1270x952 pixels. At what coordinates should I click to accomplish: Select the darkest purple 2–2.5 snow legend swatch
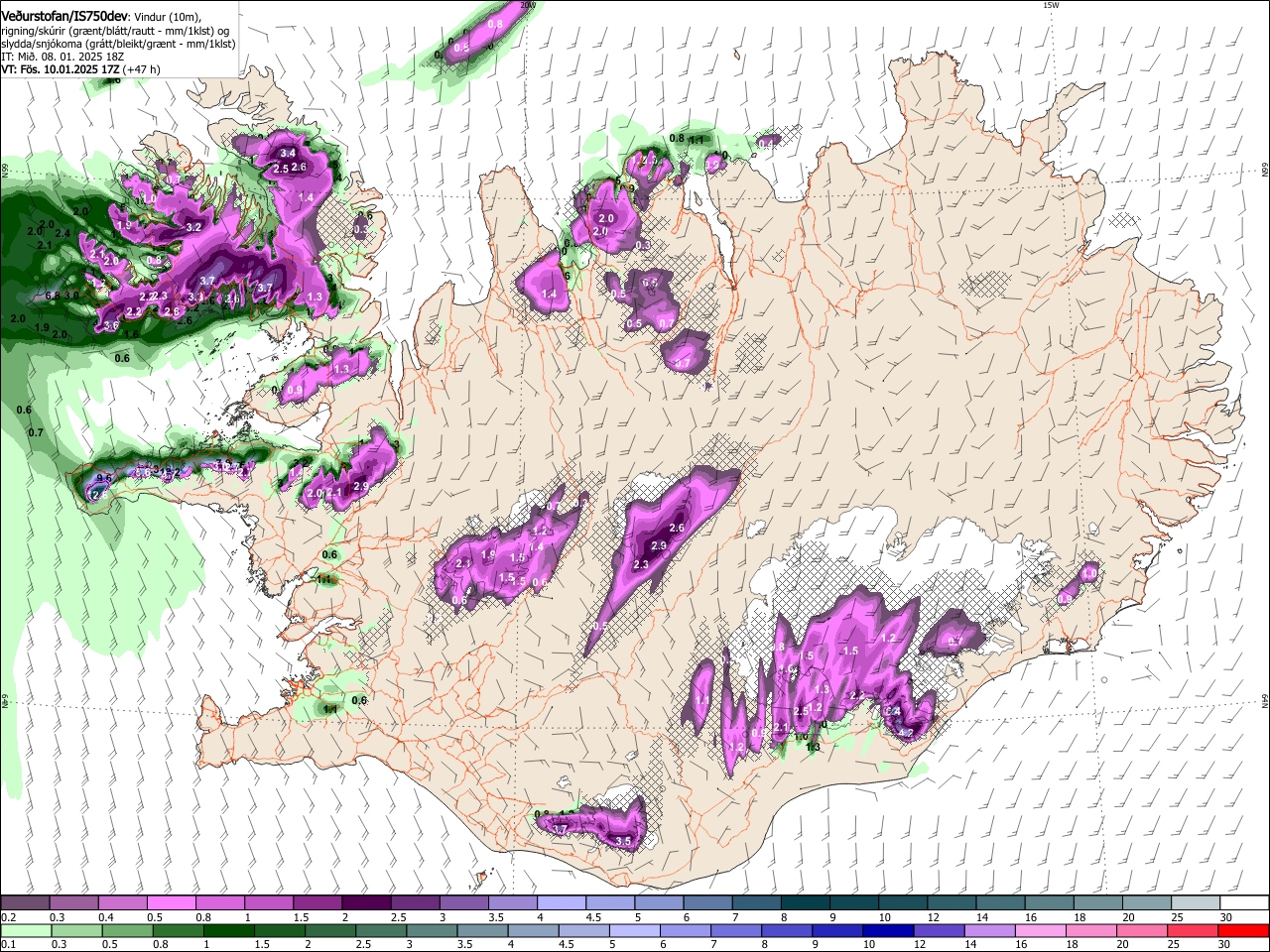[x=366, y=902]
